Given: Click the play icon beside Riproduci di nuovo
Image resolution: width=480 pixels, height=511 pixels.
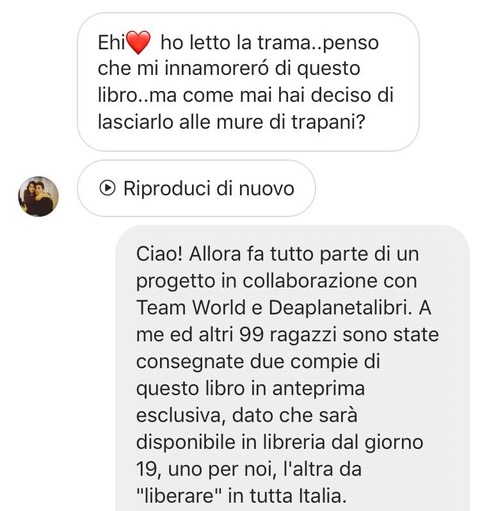Looking at the screenshot, I should pos(107,188).
